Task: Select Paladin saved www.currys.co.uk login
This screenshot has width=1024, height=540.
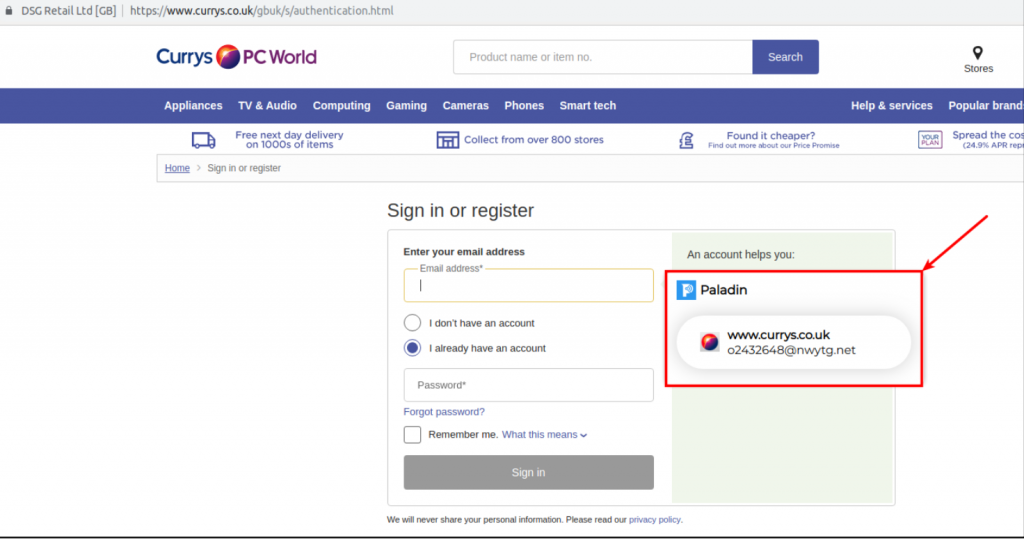Action: (793, 342)
